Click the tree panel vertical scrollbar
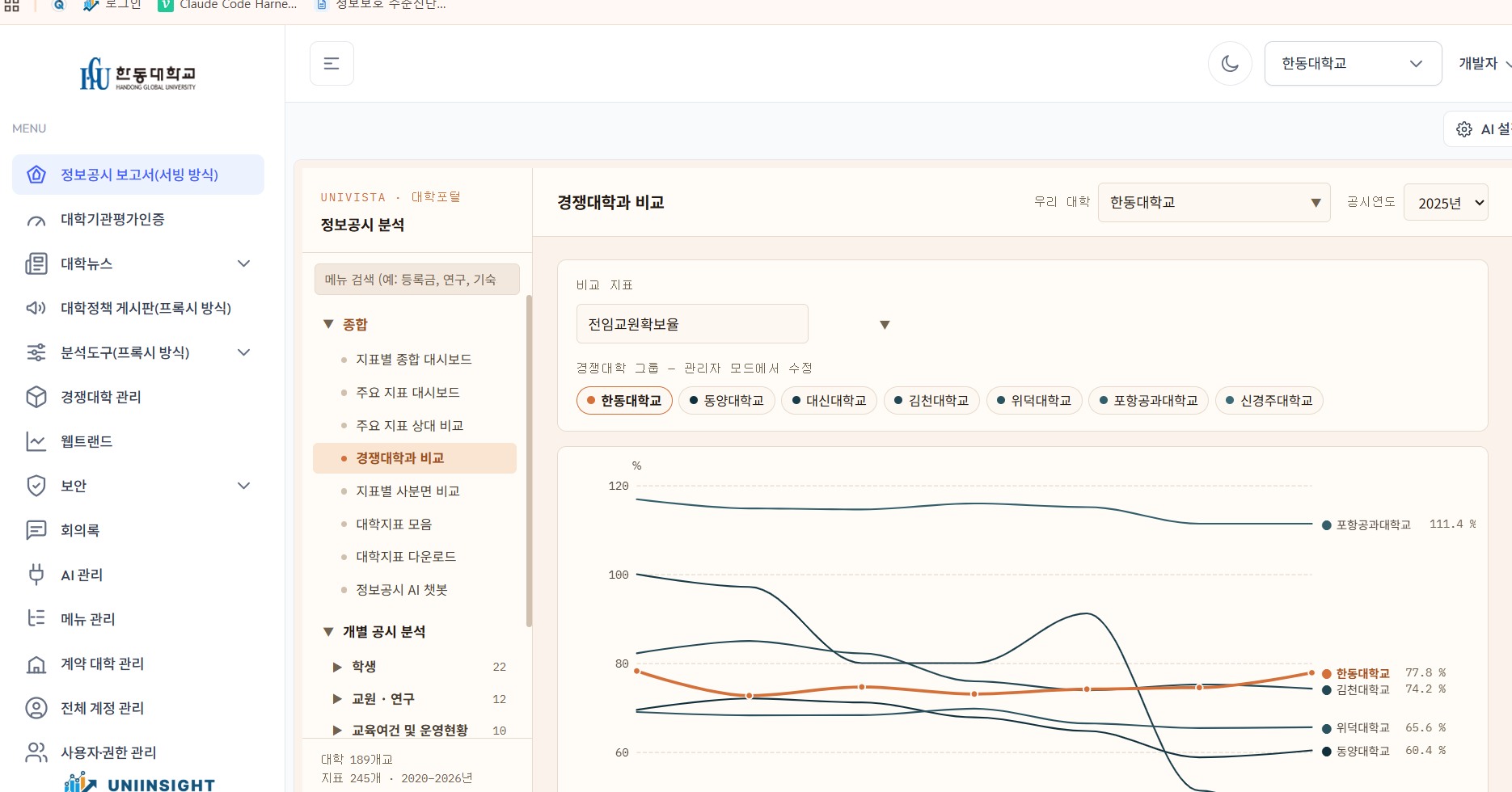Viewport: 1512px width, 792px height. click(529, 461)
